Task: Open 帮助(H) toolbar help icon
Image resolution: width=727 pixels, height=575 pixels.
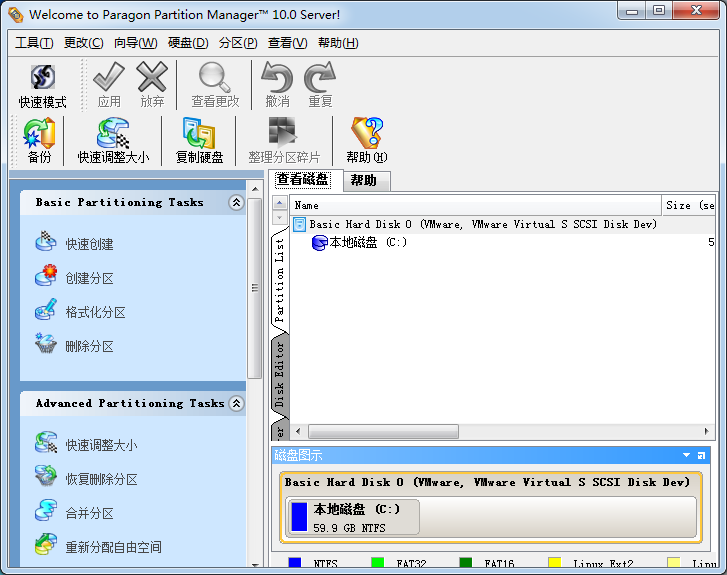Action: pyautogui.click(x=367, y=141)
